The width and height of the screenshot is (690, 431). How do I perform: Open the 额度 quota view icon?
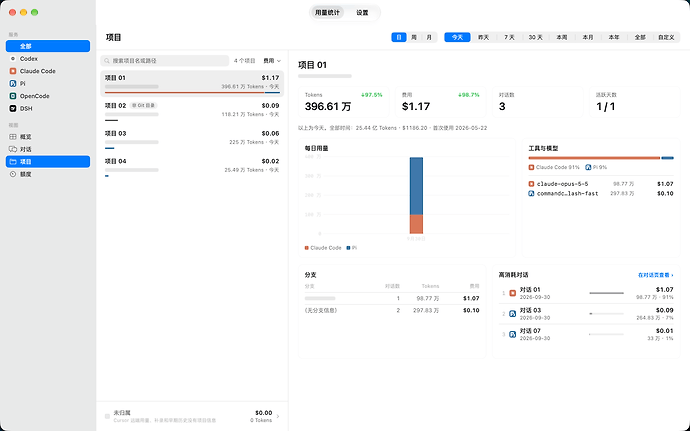[x=13, y=174]
